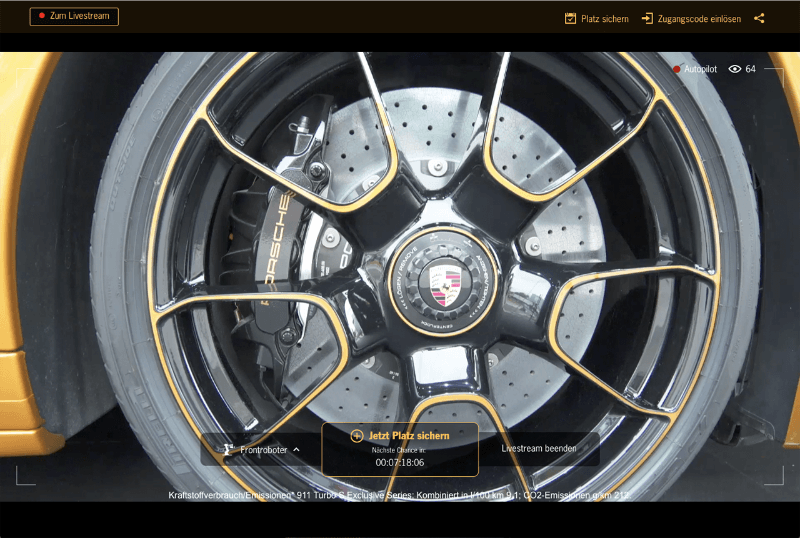Click the eye viewers icon
Image resolution: width=800 pixels, height=538 pixels.
(x=735, y=69)
